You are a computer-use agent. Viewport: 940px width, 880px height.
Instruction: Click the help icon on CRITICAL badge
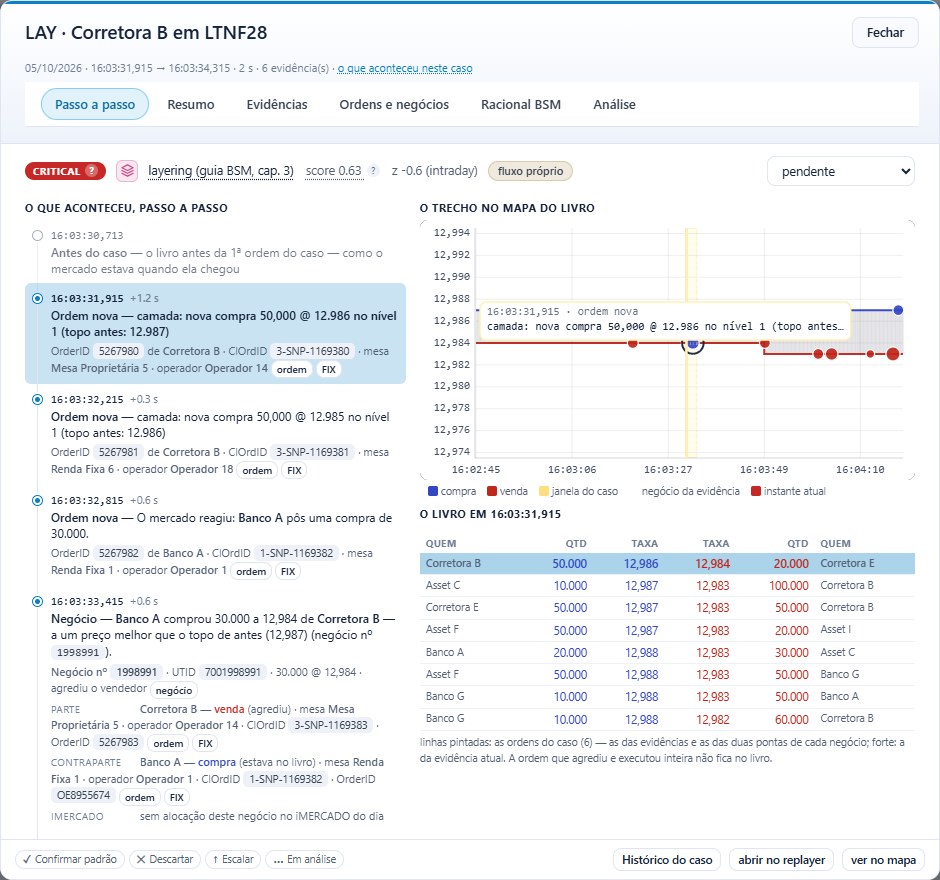(x=91, y=171)
